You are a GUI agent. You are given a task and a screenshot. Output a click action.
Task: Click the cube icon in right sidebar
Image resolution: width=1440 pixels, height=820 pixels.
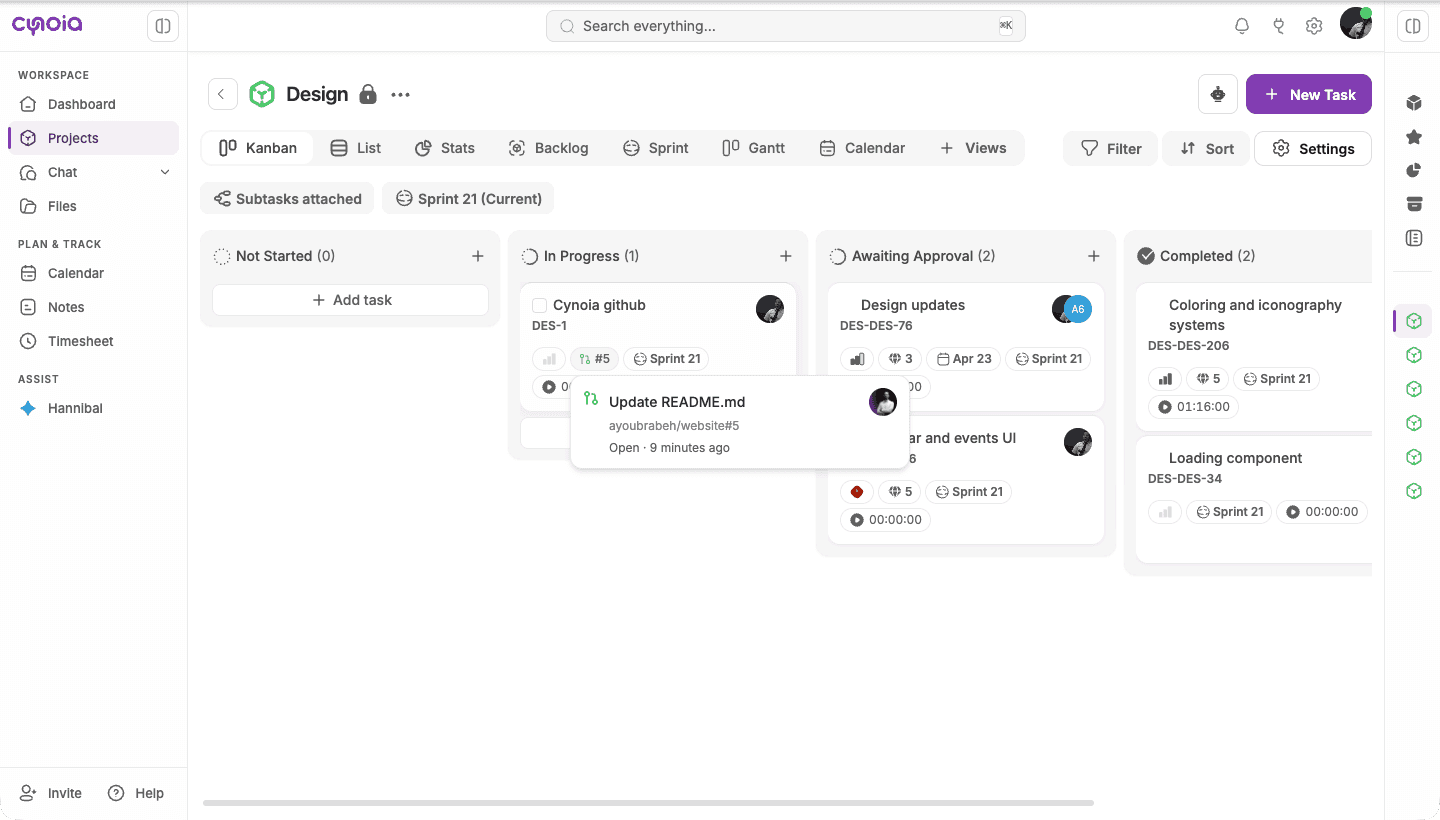click(1414, 102)
